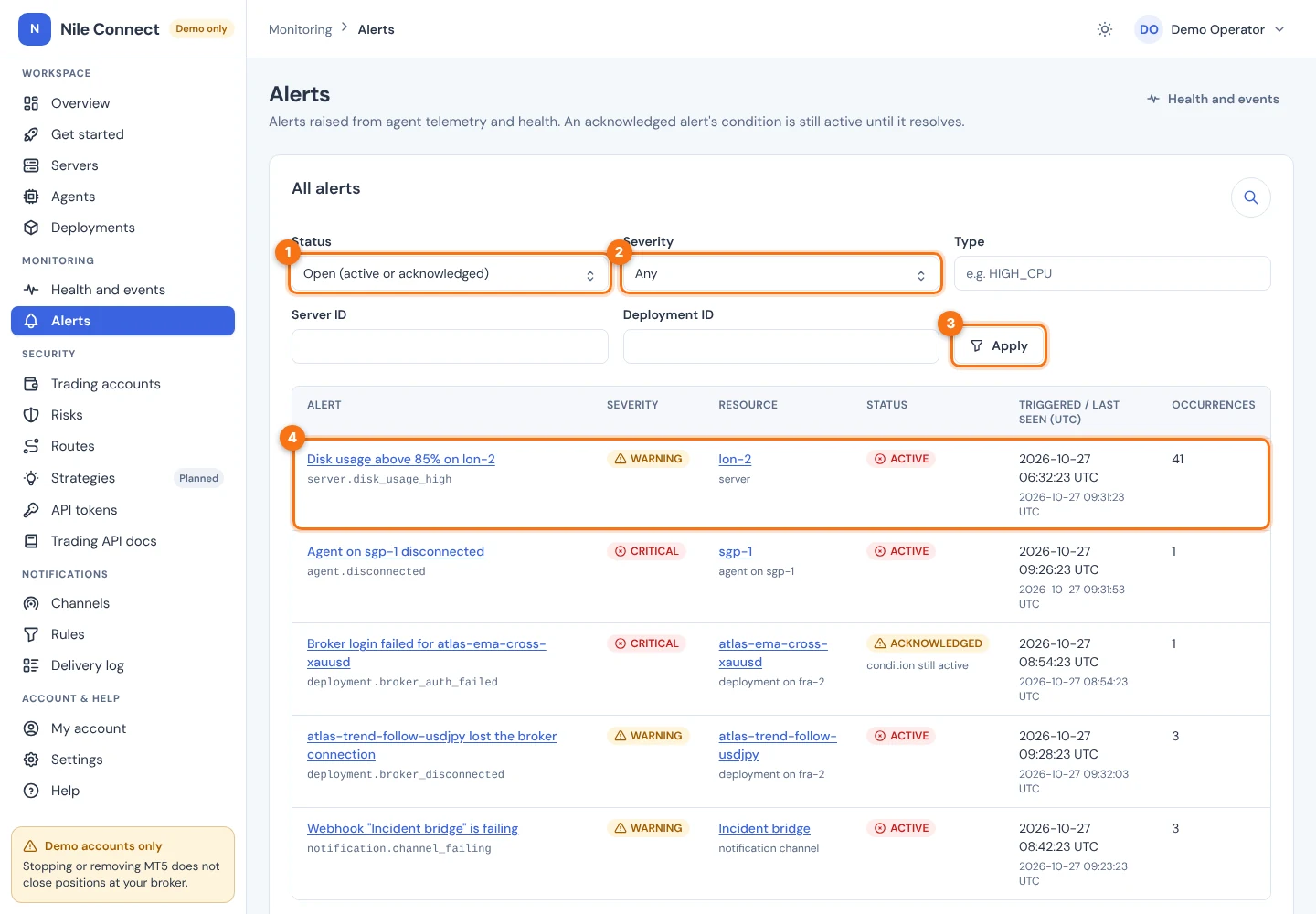The width and height of the screenshot is (1316, 914).
Task: Click the Deployment ID input field
Action: [781, 346]
